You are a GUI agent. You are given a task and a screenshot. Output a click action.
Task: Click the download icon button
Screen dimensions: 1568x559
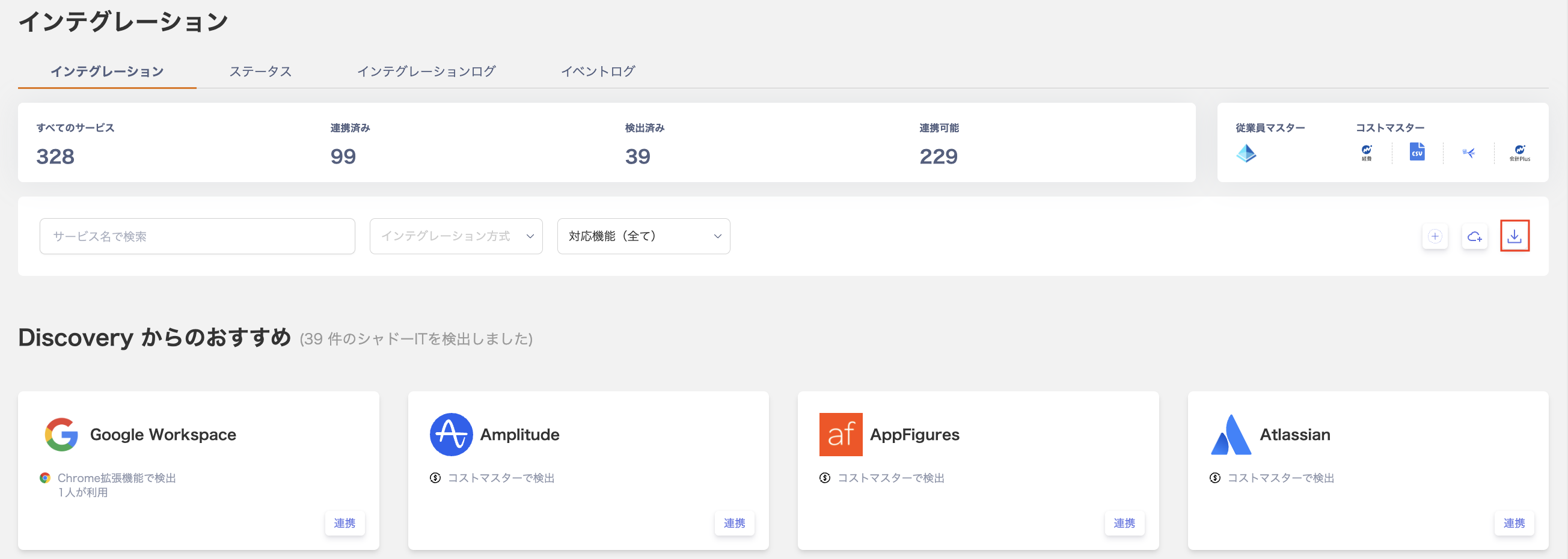(x=1514, y=236)
